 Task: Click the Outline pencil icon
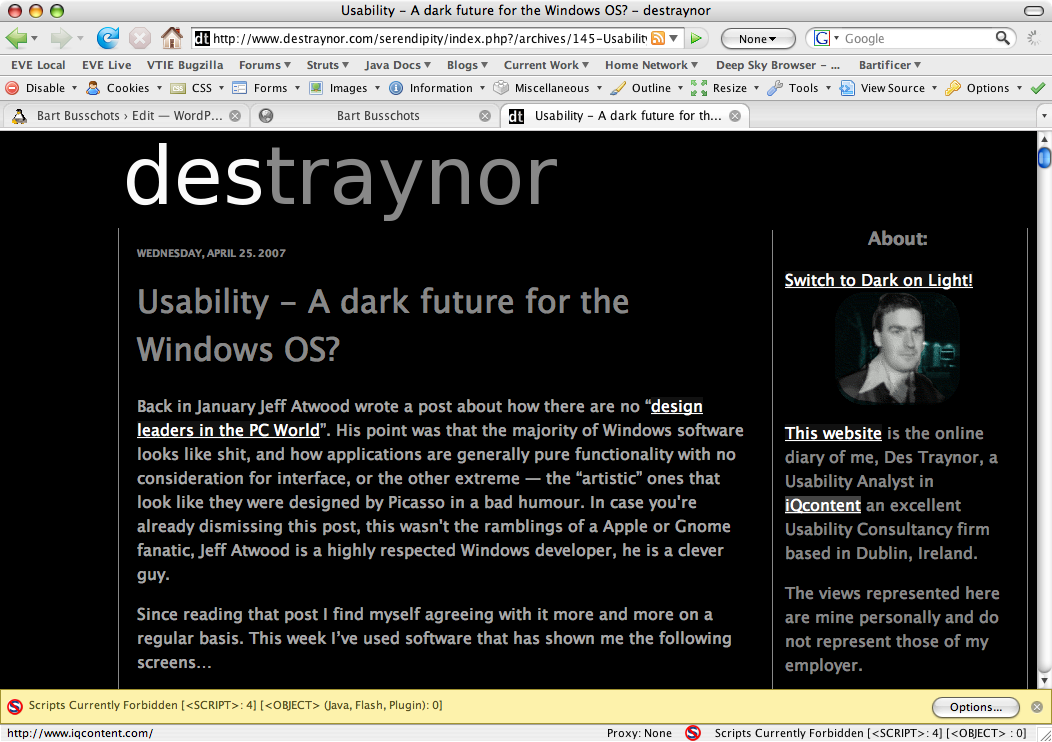618,88
